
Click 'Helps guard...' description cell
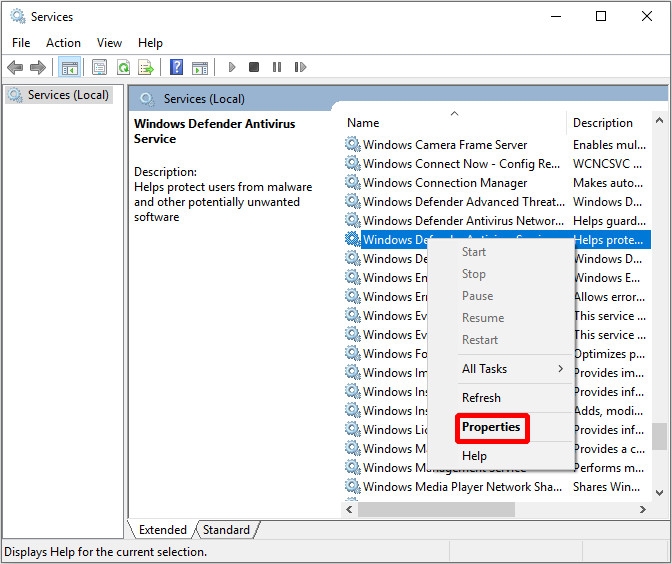coord(609,220)
